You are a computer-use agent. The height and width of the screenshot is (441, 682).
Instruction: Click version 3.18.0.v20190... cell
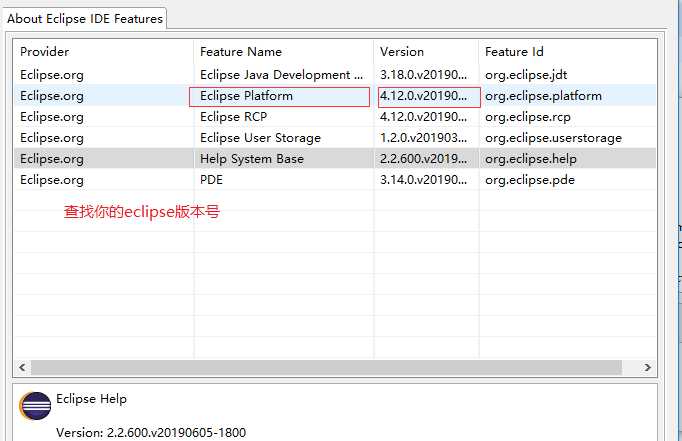coord(423,75)
